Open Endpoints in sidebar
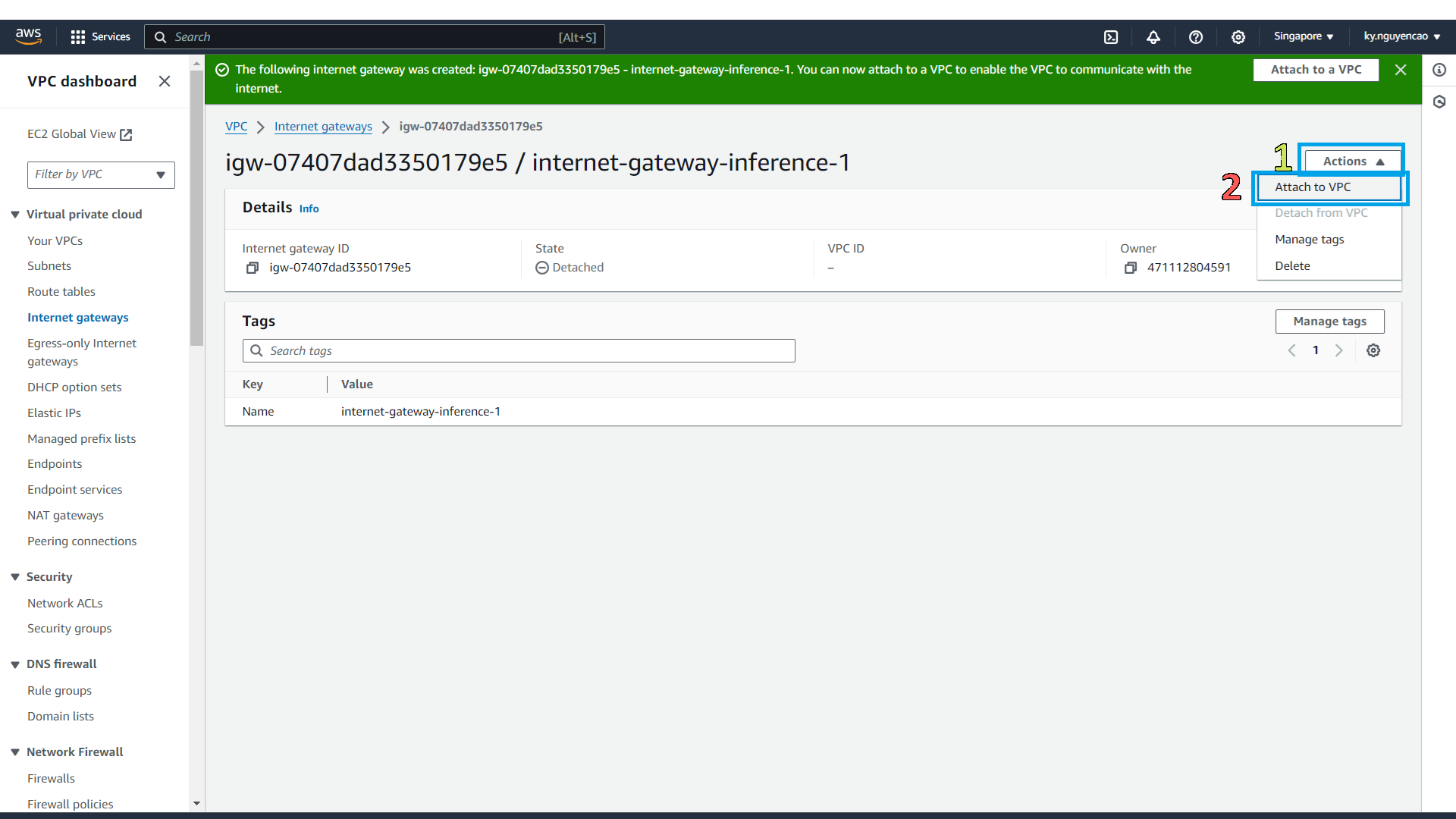 (x=55, y=464)
